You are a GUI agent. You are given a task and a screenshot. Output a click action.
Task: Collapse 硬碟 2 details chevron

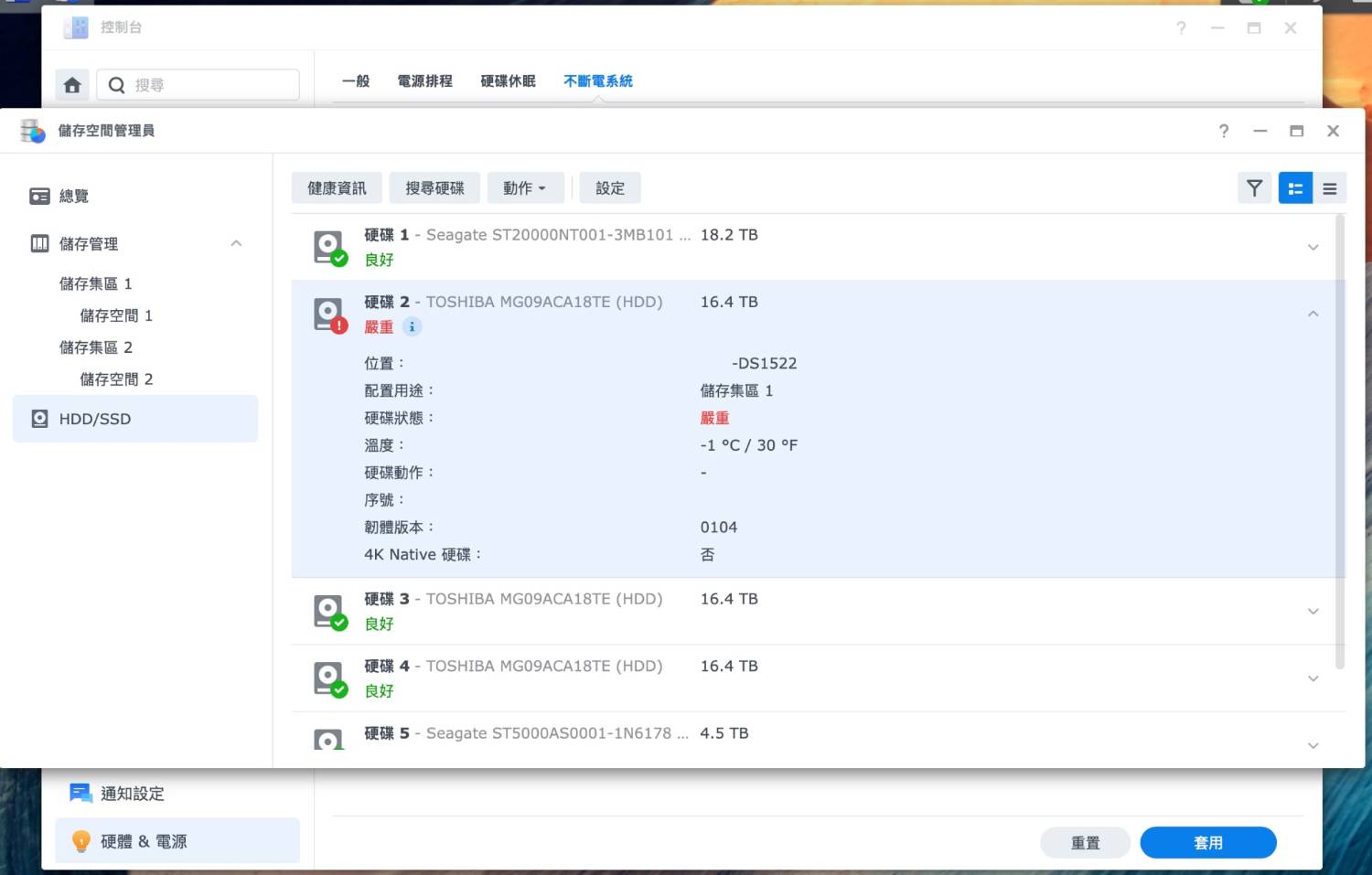1313,314
